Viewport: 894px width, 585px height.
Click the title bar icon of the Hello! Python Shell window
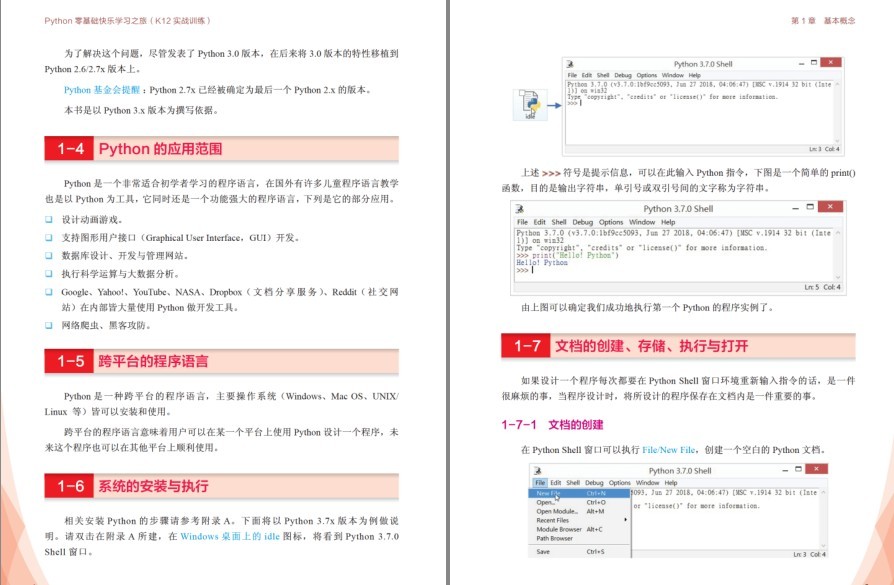click(519, 209)
